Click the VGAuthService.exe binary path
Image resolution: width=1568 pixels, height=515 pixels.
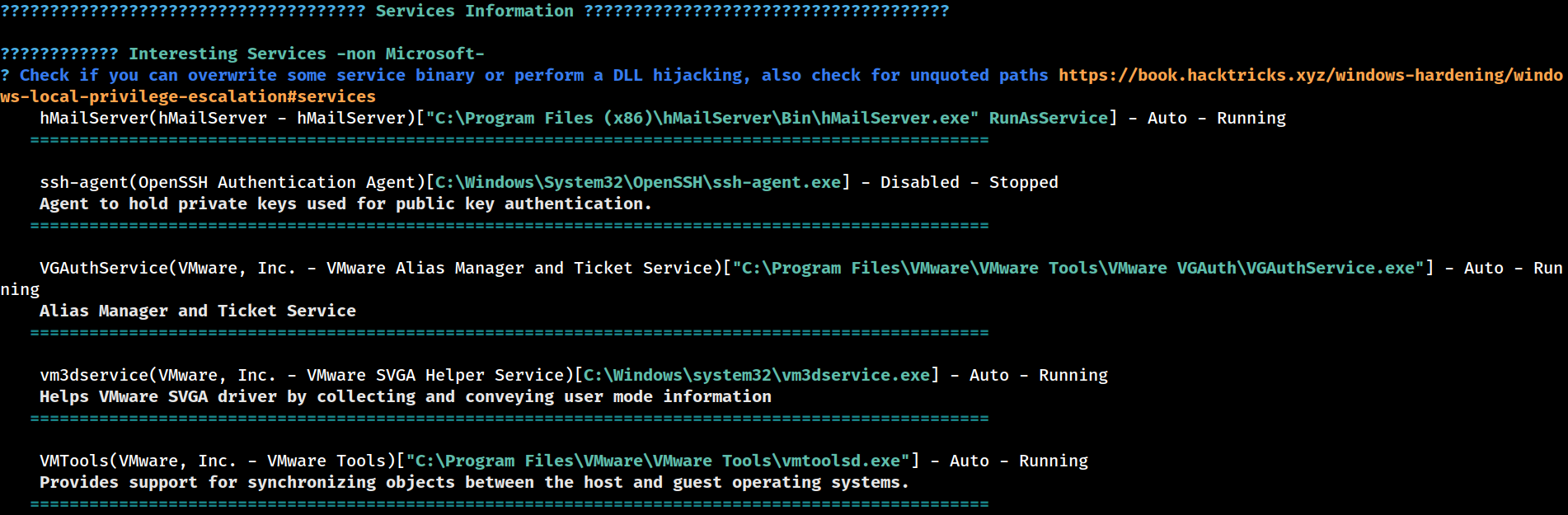click(x=1078, y=268)
